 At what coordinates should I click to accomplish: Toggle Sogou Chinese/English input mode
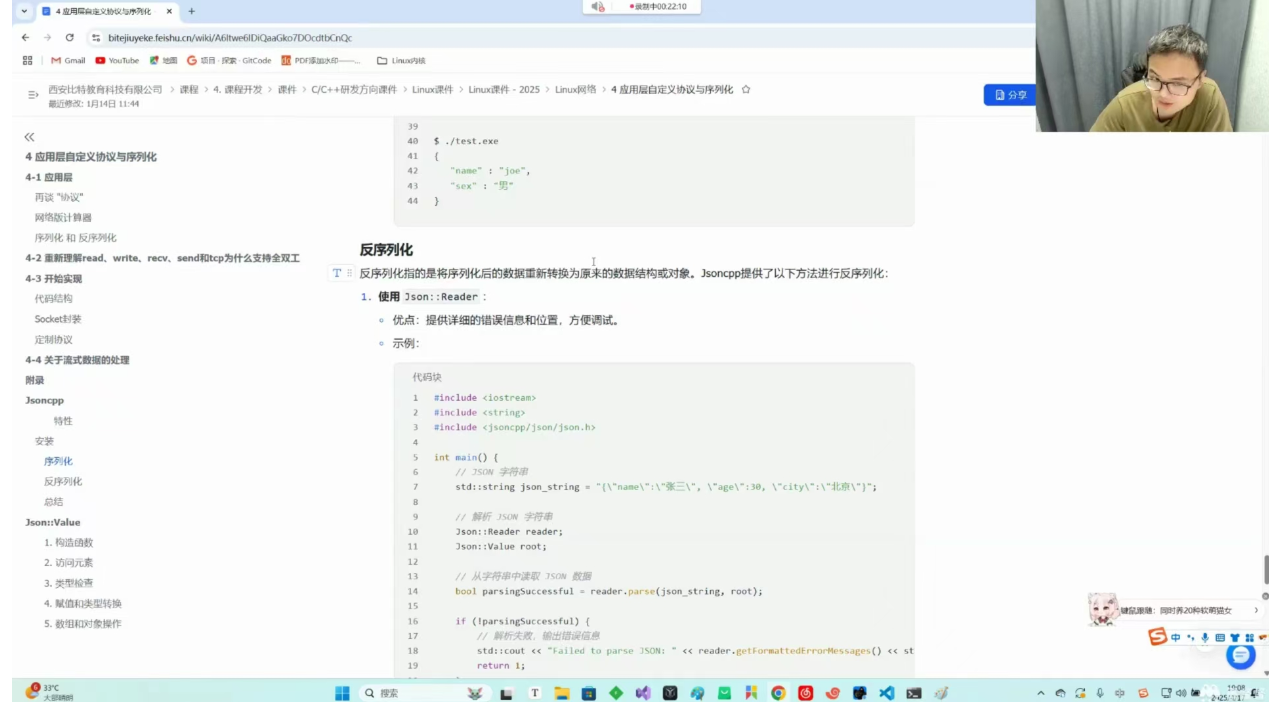(1176, 638)
